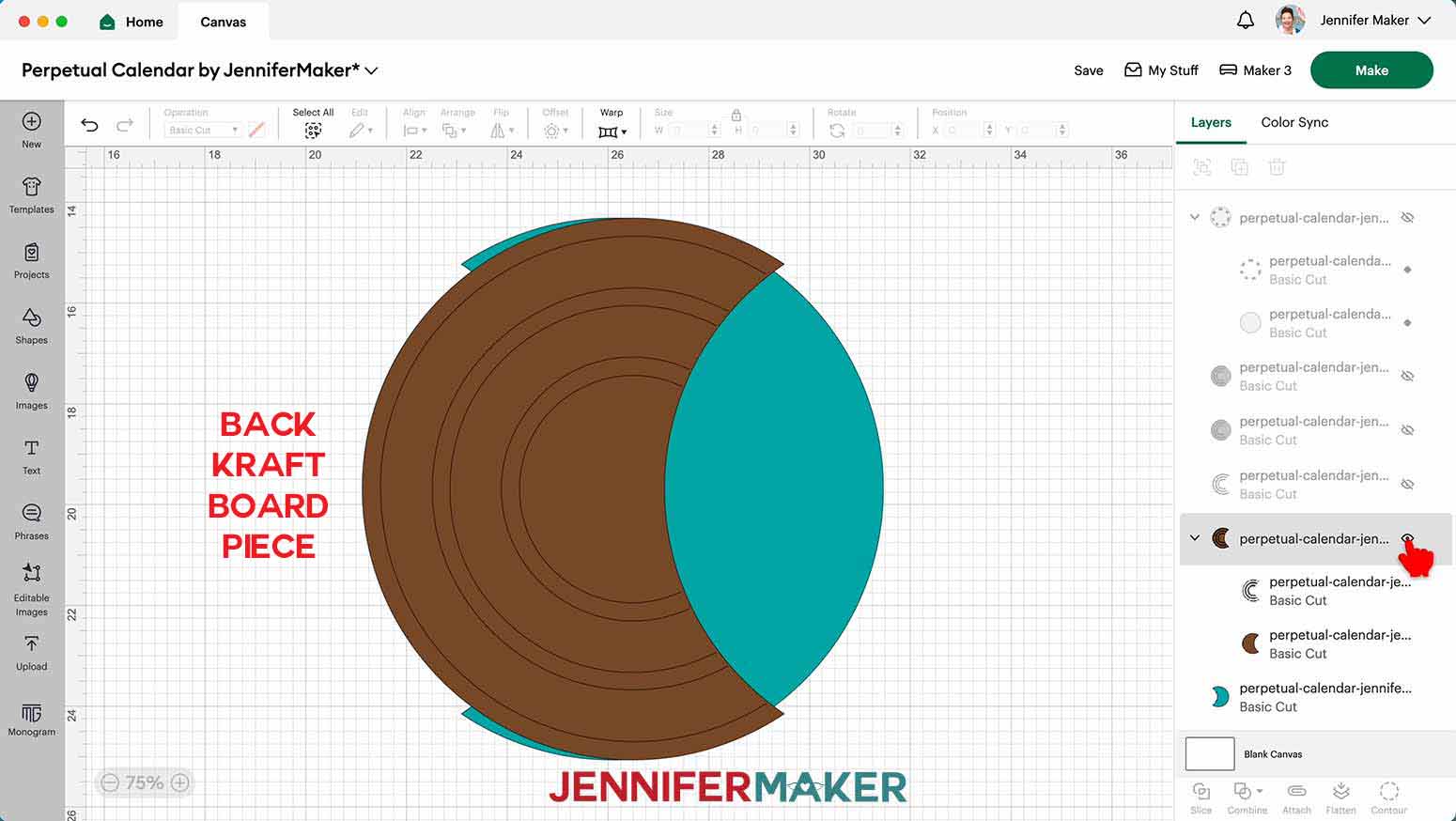This screenshot has height=821, width=1456.
Task: Click the Delete trash icon in Layers
Action: click(1277, 167)
